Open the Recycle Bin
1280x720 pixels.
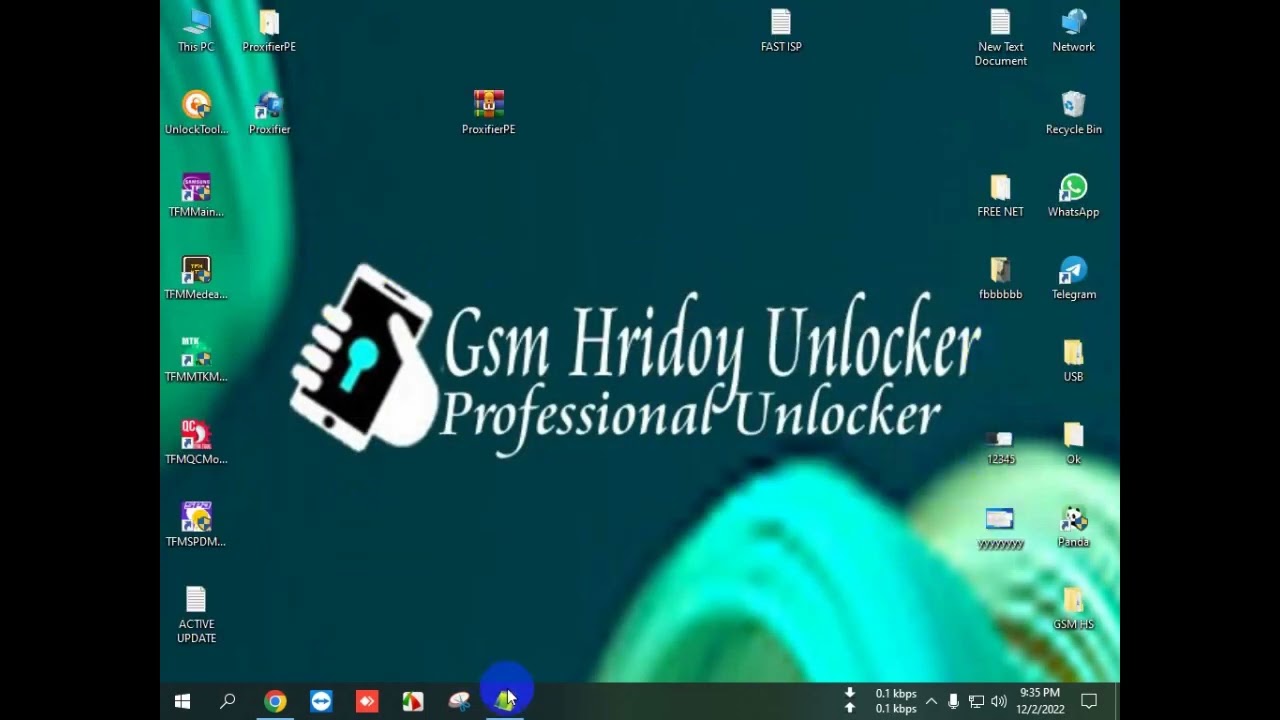1073,112
